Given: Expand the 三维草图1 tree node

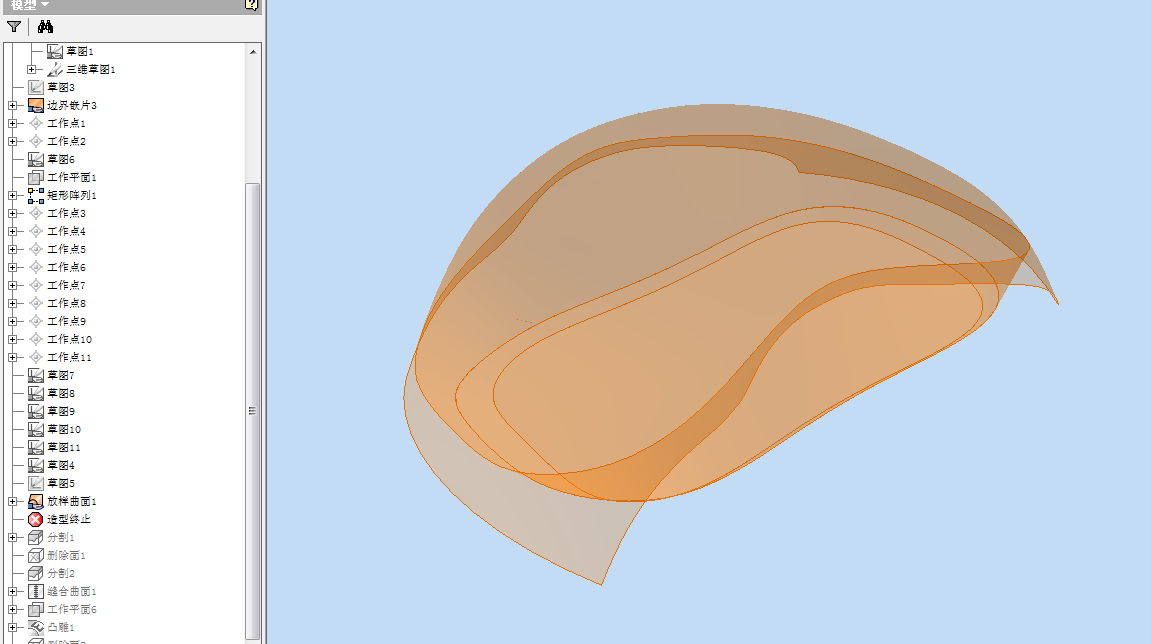Looking at the screenshot, I should 32,69.
